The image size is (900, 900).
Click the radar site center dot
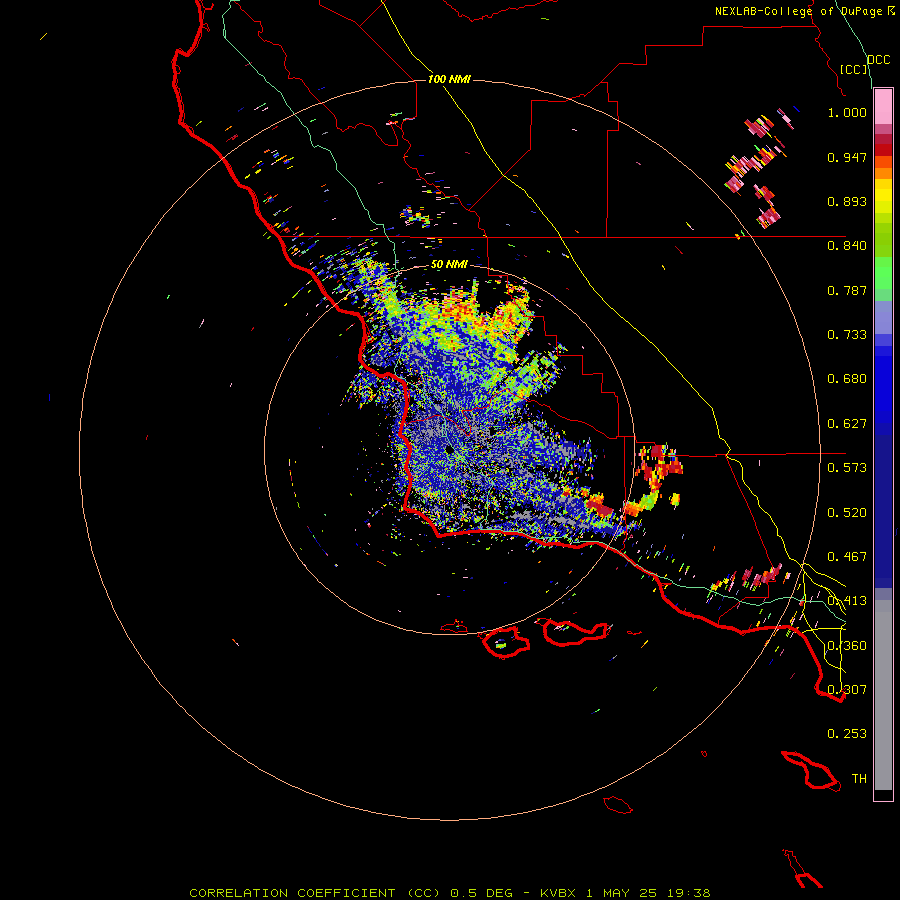449,450
